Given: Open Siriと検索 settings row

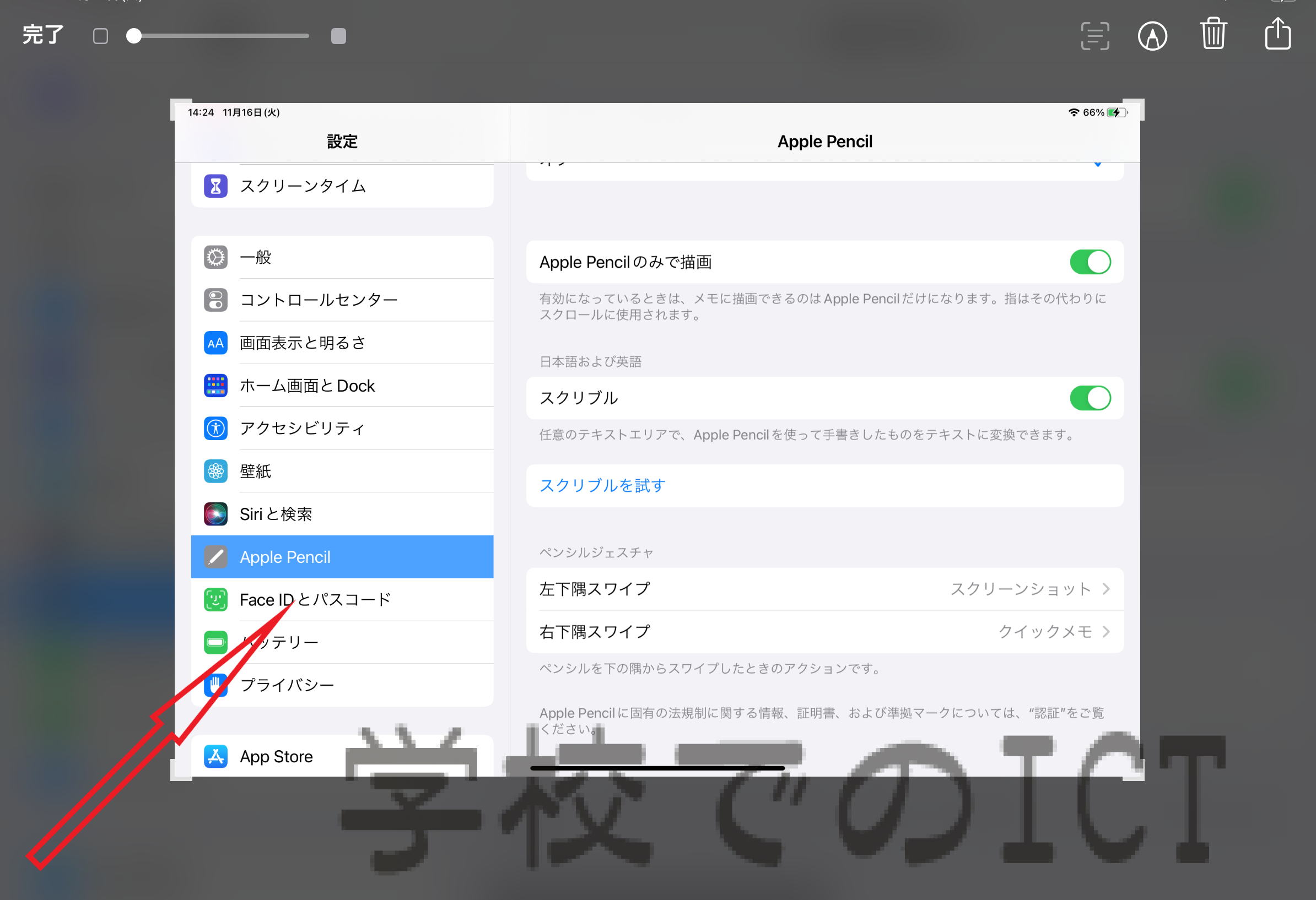Looking at the screenshot, I should click(x=342, y=514).
